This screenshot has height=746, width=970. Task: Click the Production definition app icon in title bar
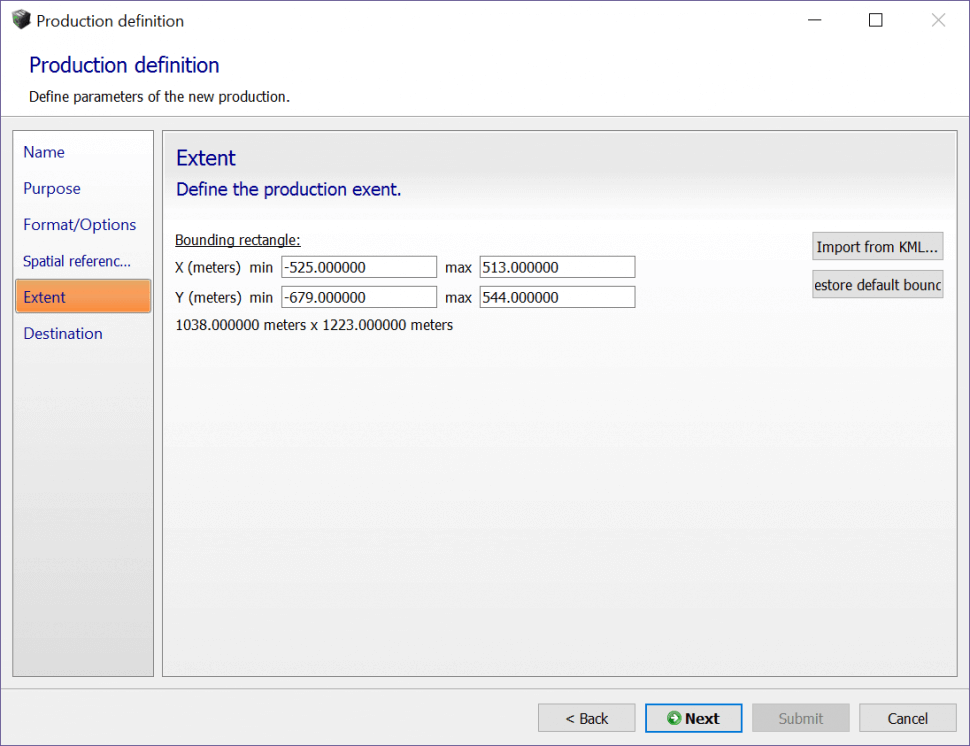pyautogui.click(x=21, y=20)
